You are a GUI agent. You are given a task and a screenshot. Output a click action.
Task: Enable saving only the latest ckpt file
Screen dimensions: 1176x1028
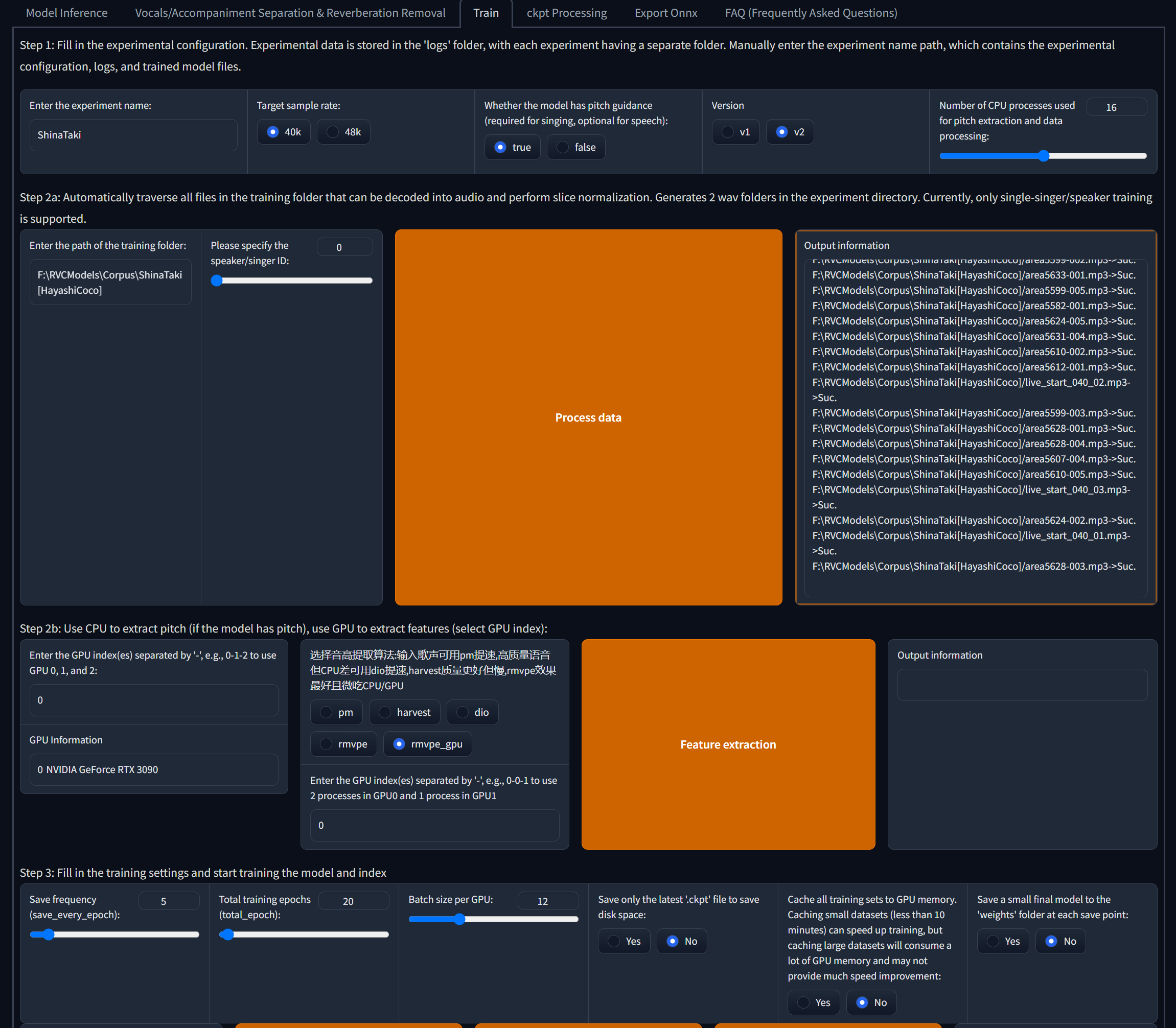pos(624,941)
